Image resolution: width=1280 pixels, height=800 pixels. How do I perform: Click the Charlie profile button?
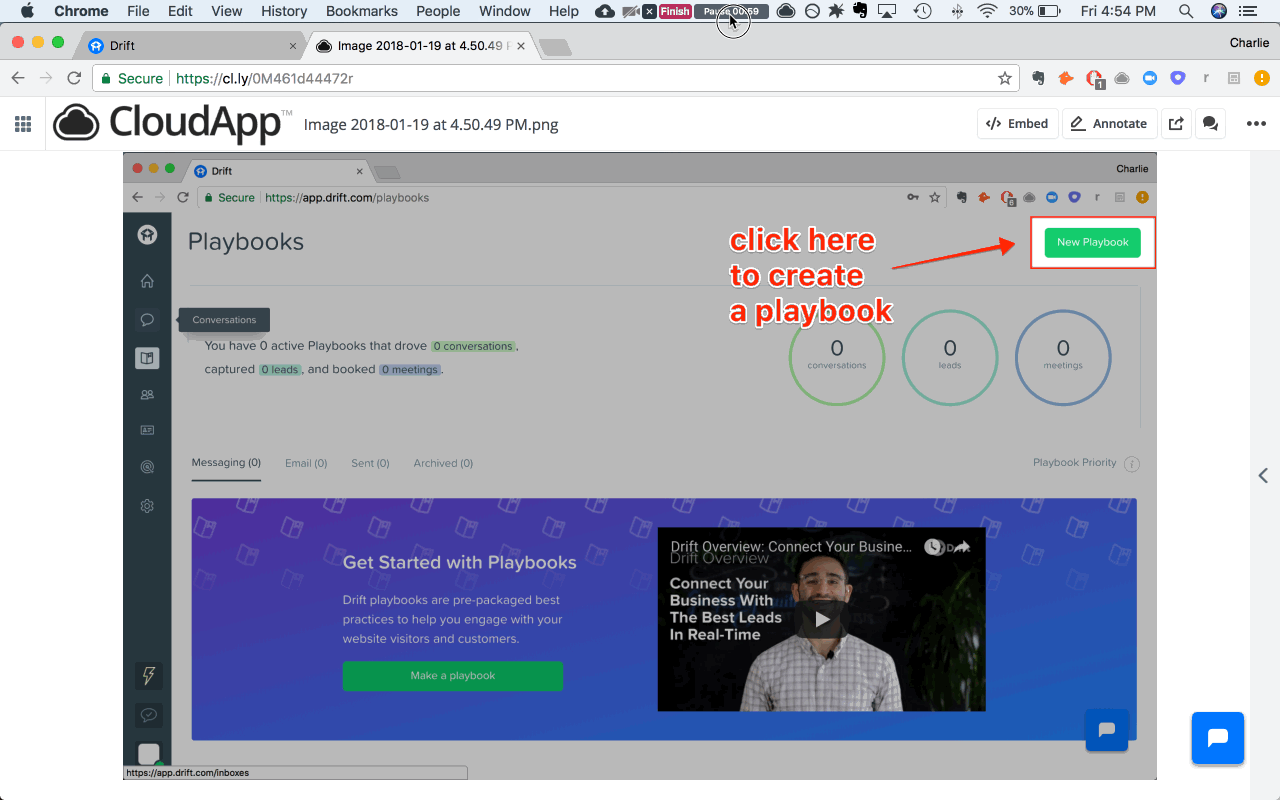(1249, 43)
